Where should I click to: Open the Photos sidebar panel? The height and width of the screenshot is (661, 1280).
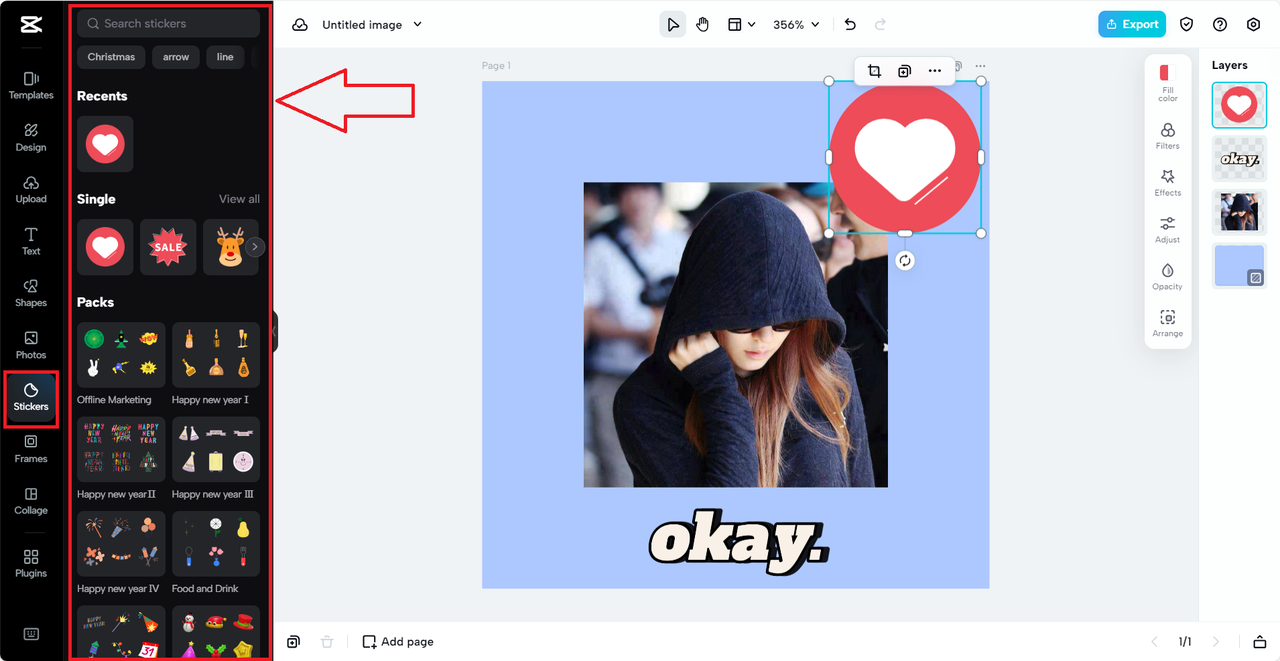coord(31,345)
